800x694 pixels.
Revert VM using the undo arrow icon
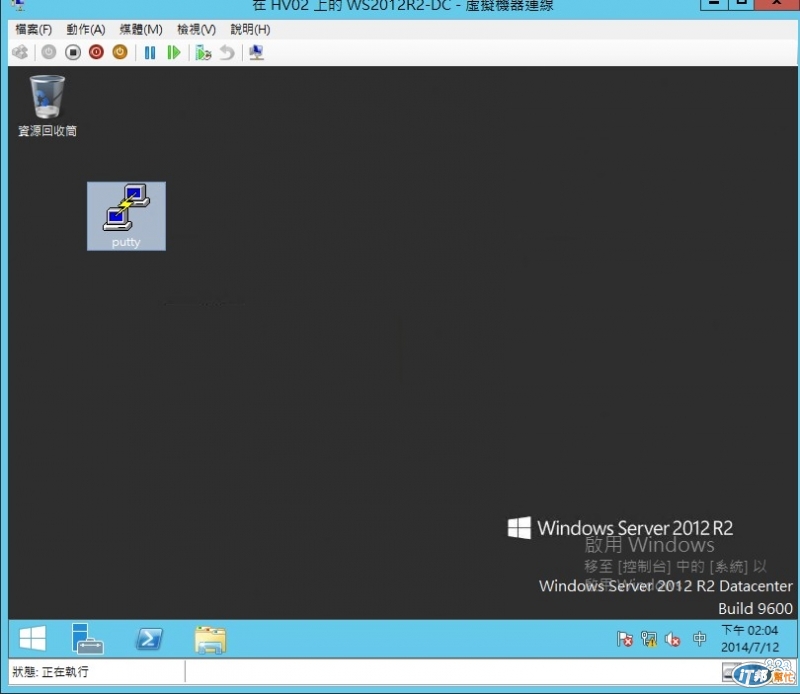(228, 52)
